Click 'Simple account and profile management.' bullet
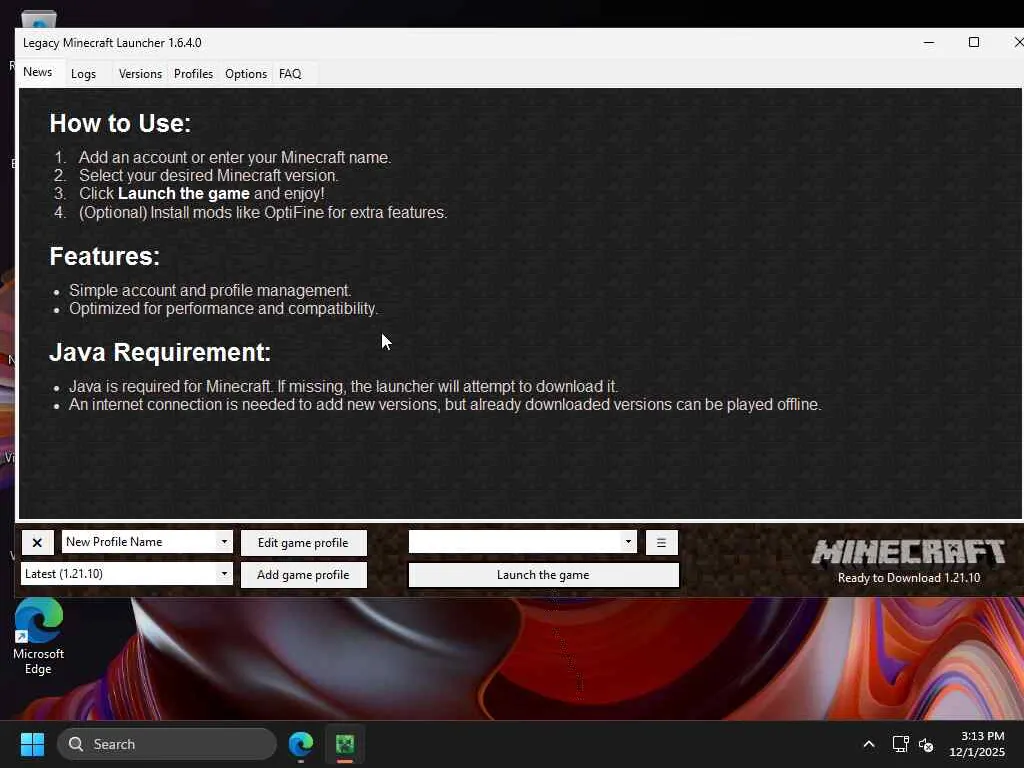This screenshot has height=768, width=1024. pyautogui.click(x=210, y=291)
